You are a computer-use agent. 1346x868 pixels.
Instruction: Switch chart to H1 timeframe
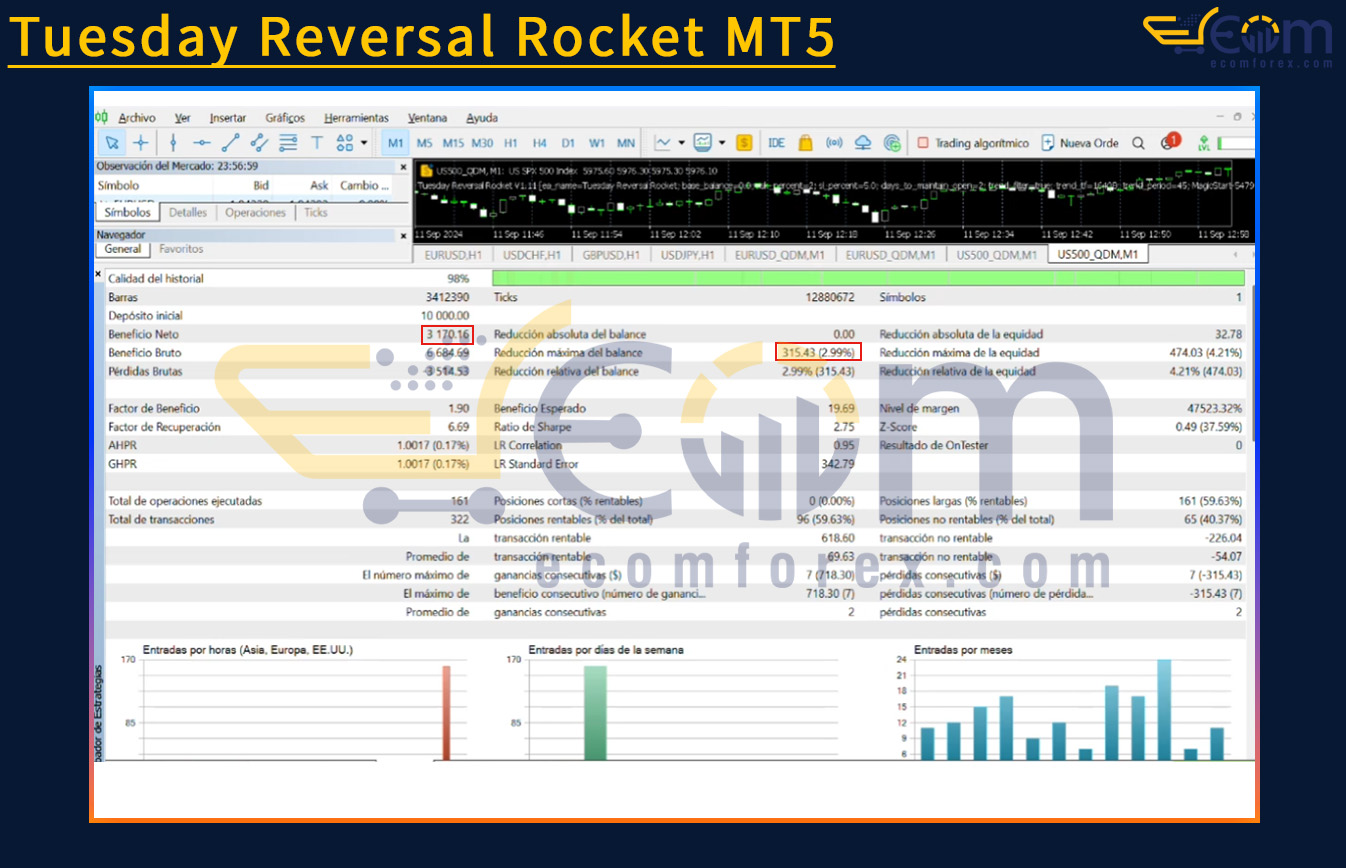coord(511,143)
